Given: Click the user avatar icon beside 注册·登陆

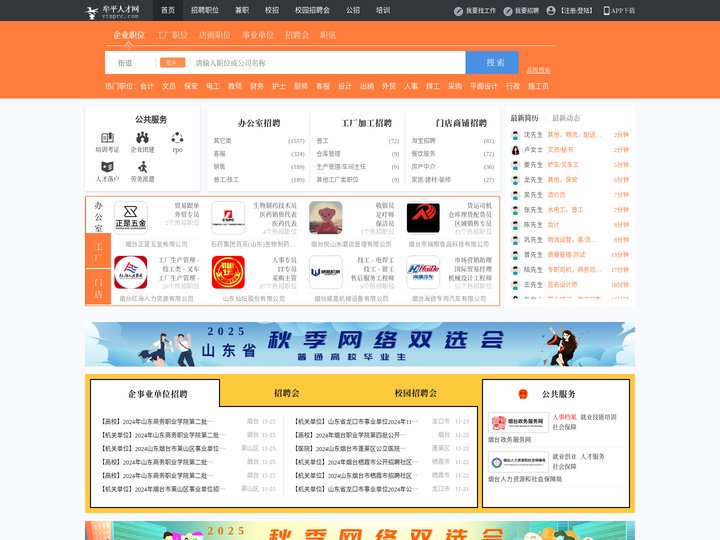Looking at the screenshot, I should click(551, 11).
